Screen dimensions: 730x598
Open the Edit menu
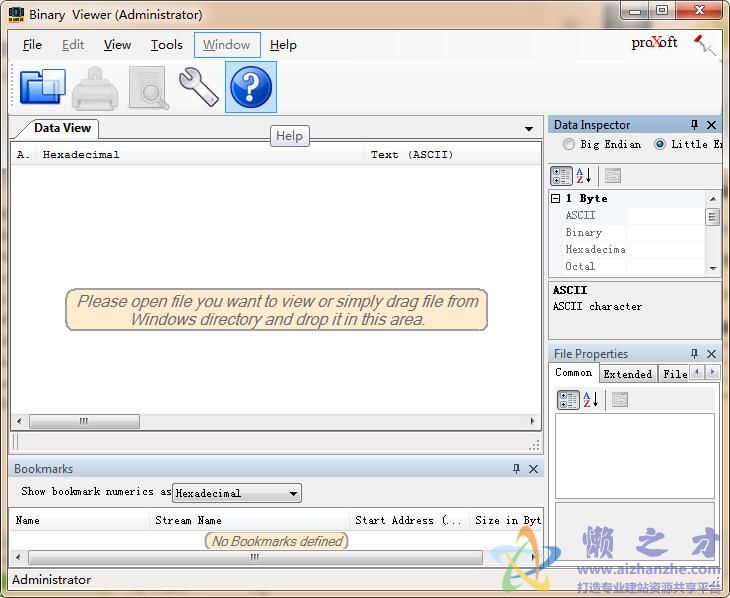point(73,45)
